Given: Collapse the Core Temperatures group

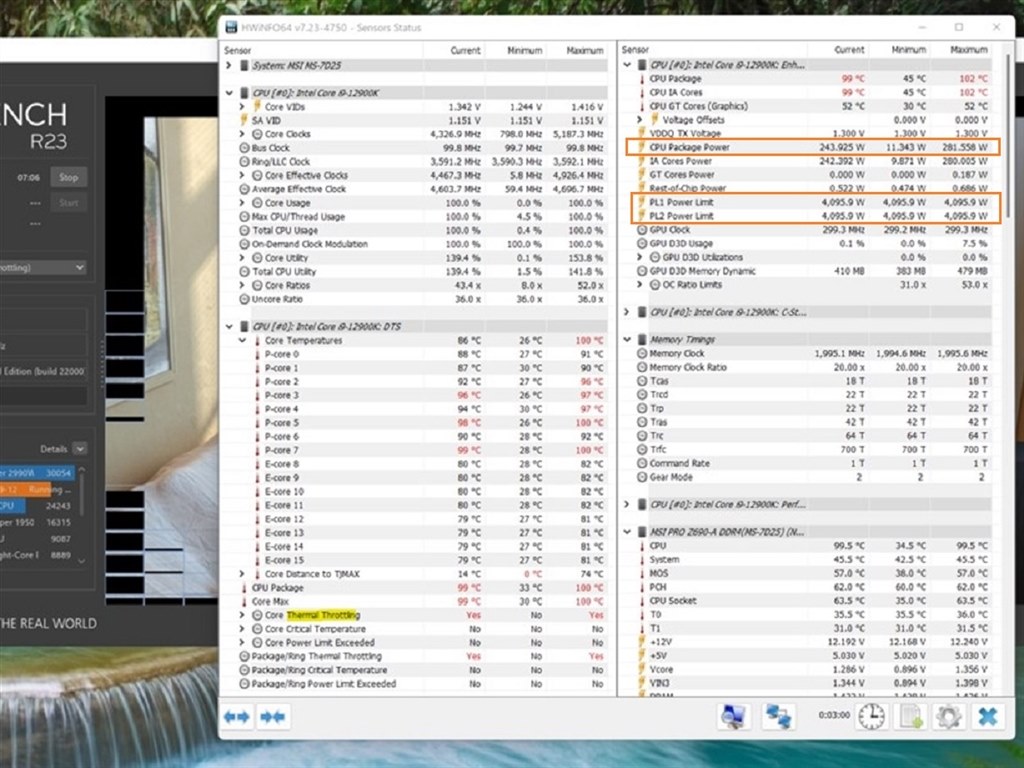Looking at the screenshot, I should click(x=243, y=340).
